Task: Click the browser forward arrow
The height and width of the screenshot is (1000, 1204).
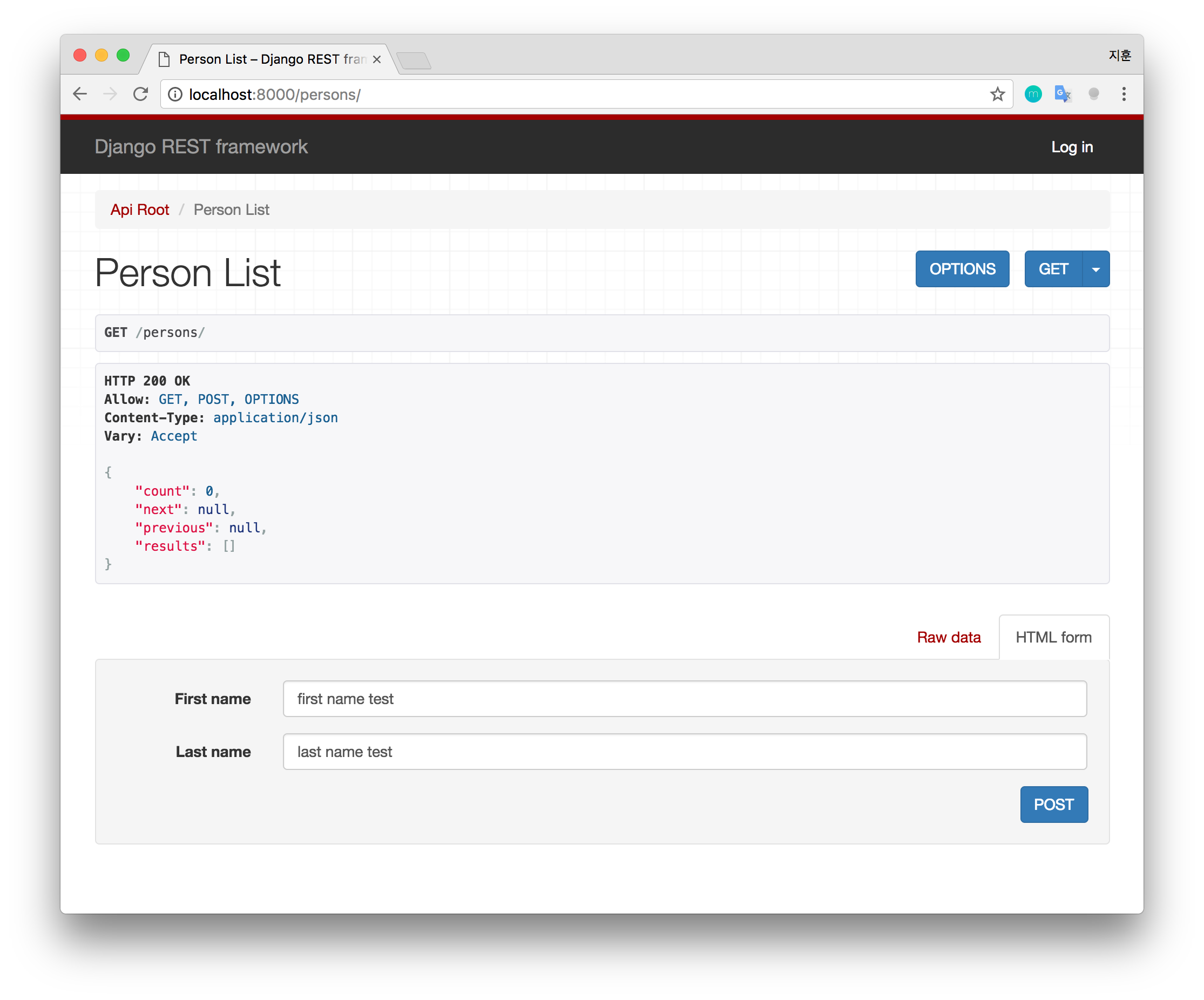Action: coord(110,94)
